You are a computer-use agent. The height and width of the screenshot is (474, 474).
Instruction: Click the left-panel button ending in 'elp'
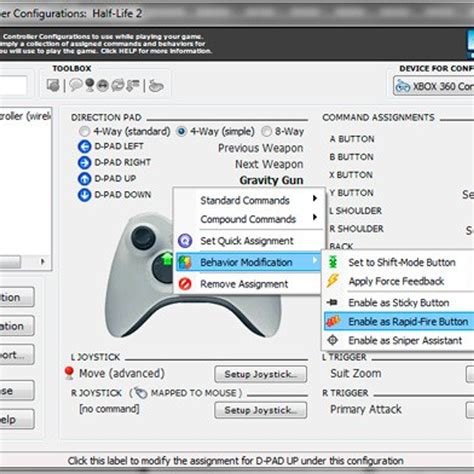click(x=17, y=419)
